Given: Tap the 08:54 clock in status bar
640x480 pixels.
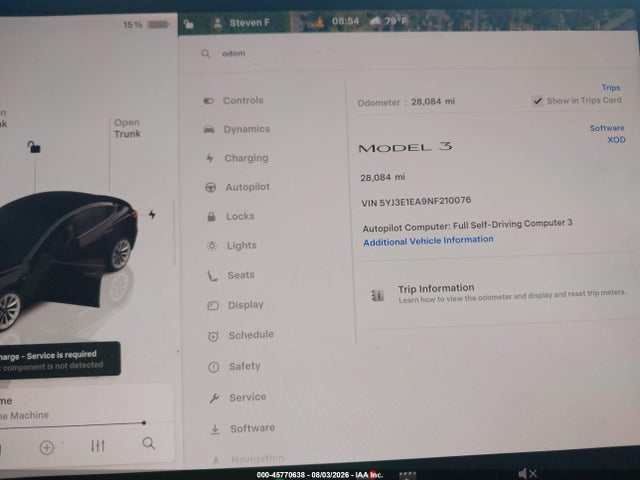Looking at the screenshot, I should [x=345, y=21].
